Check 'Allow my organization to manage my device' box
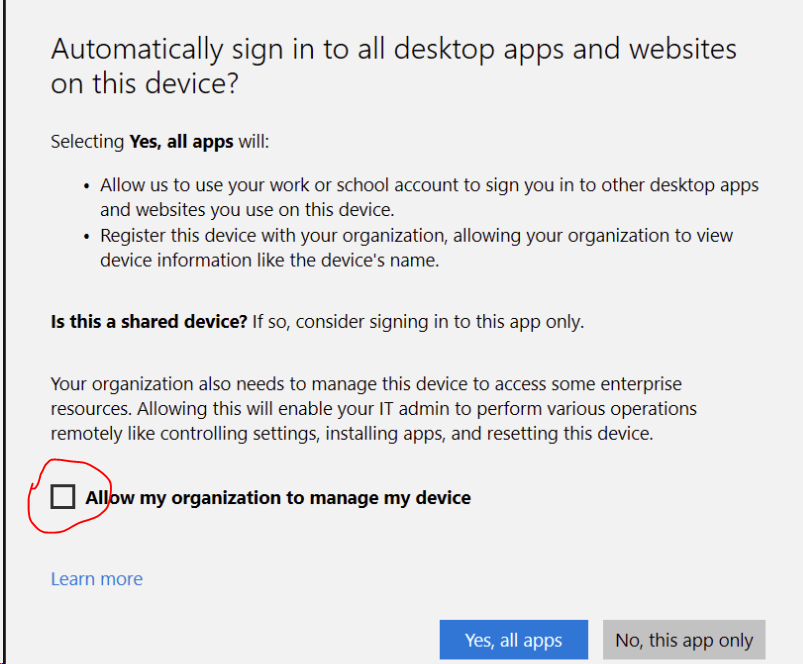 [63, 497]
